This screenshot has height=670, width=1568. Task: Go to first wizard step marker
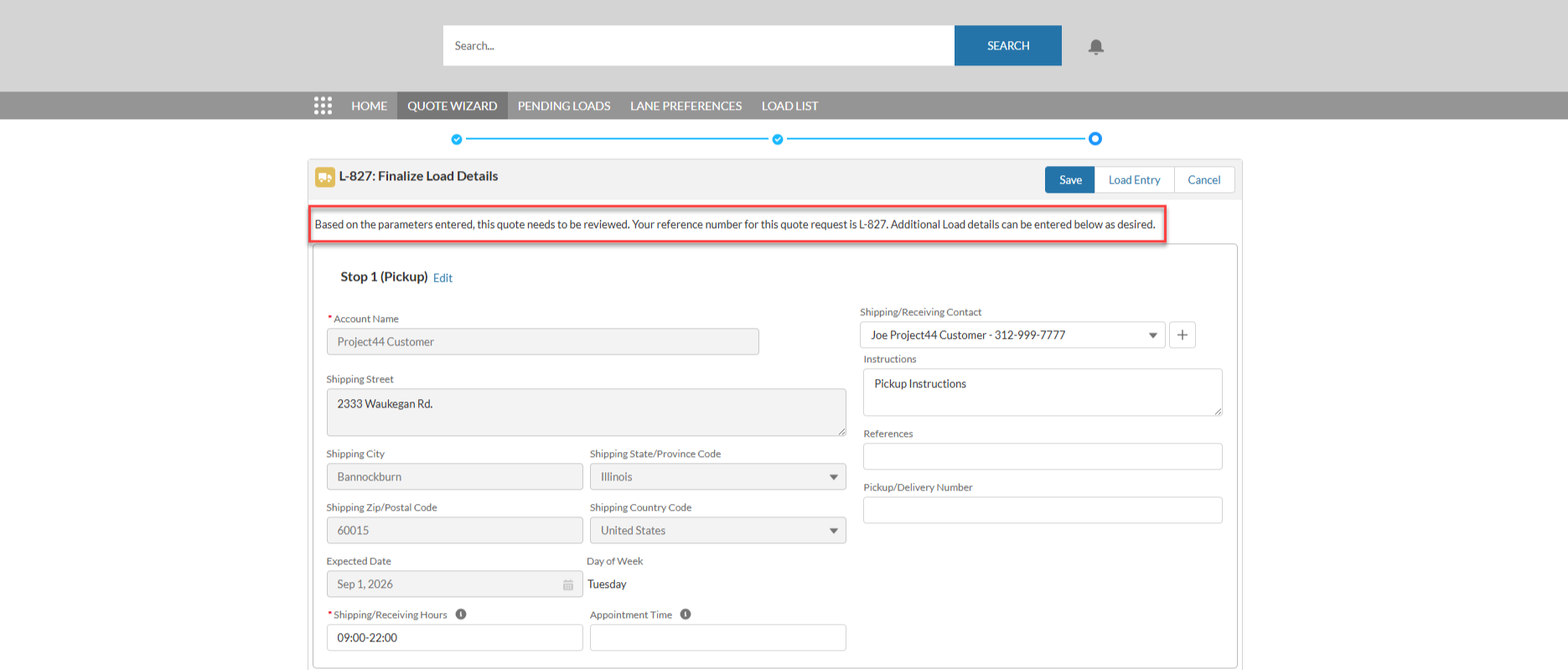(x=457, y=139)
